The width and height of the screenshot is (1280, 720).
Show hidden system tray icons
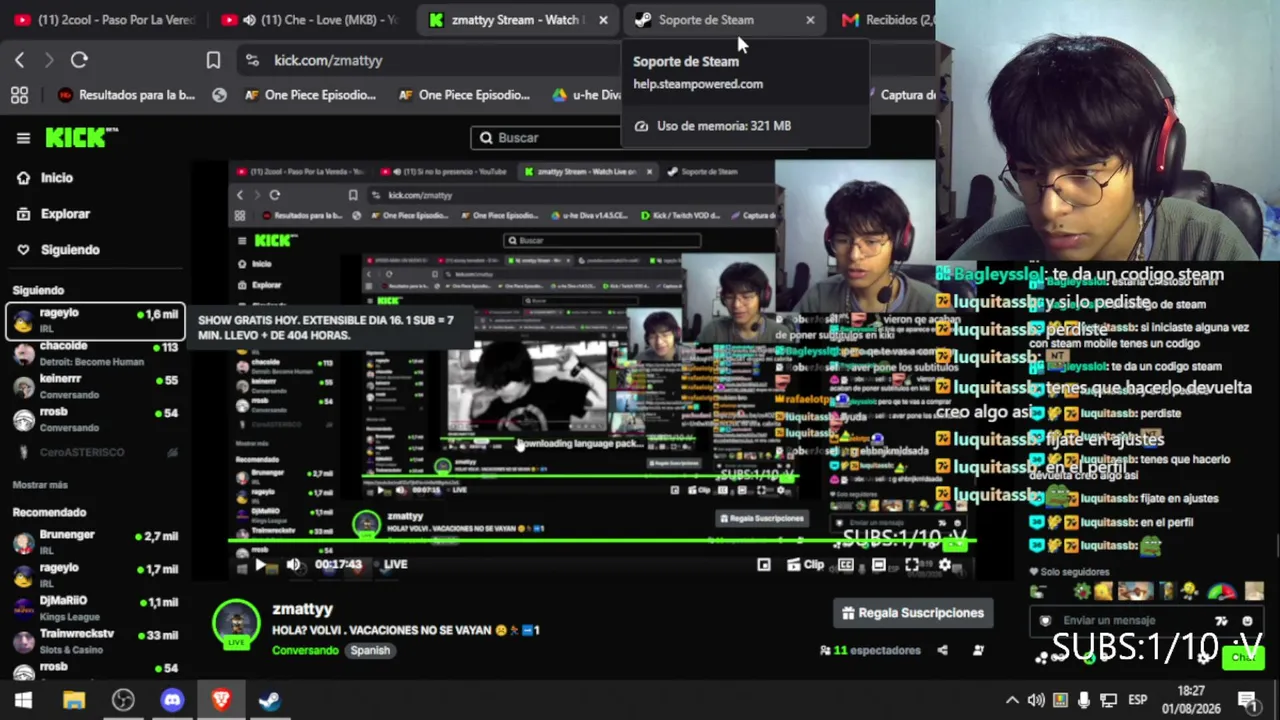1012,700
